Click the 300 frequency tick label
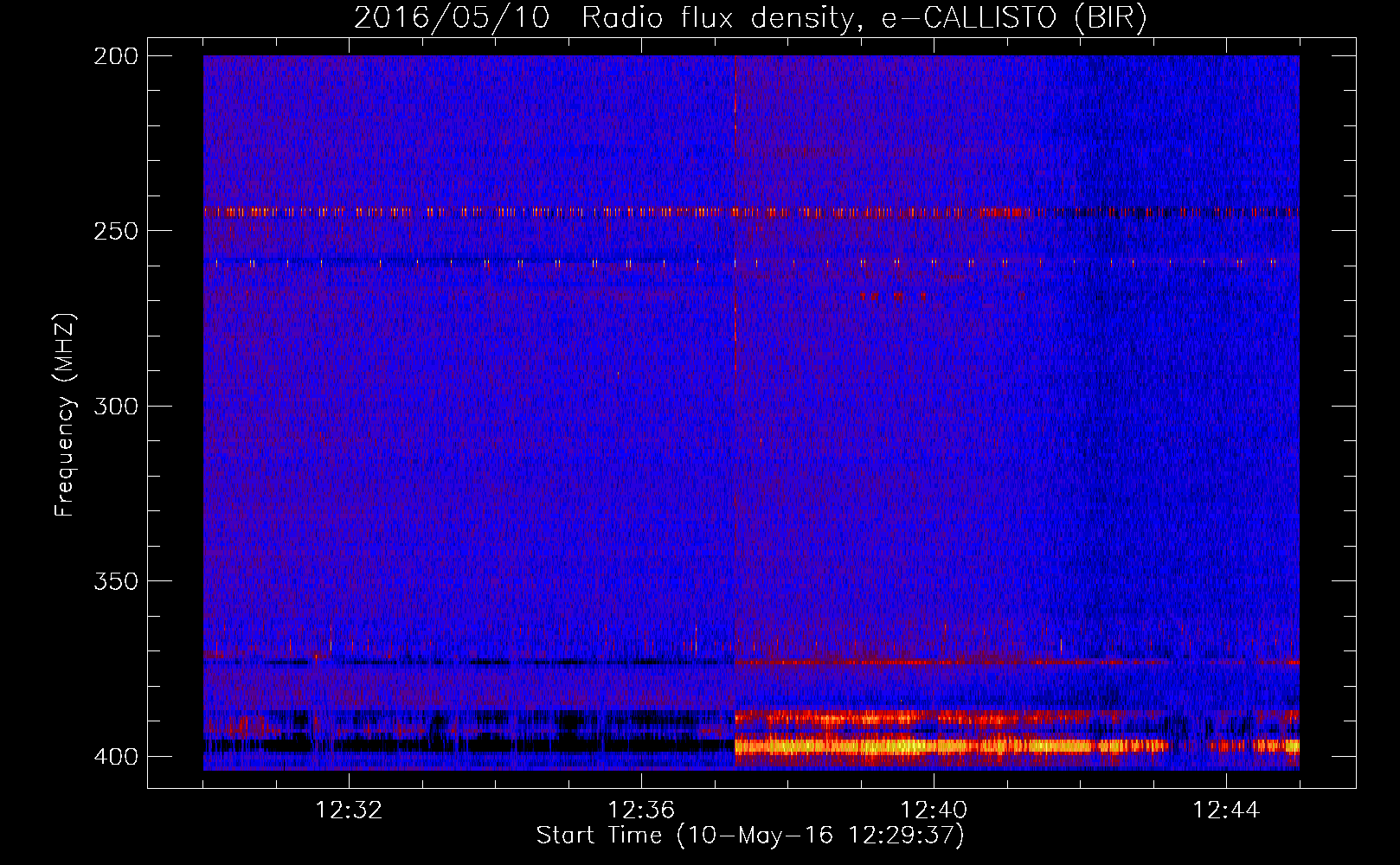 click(116, 406)
